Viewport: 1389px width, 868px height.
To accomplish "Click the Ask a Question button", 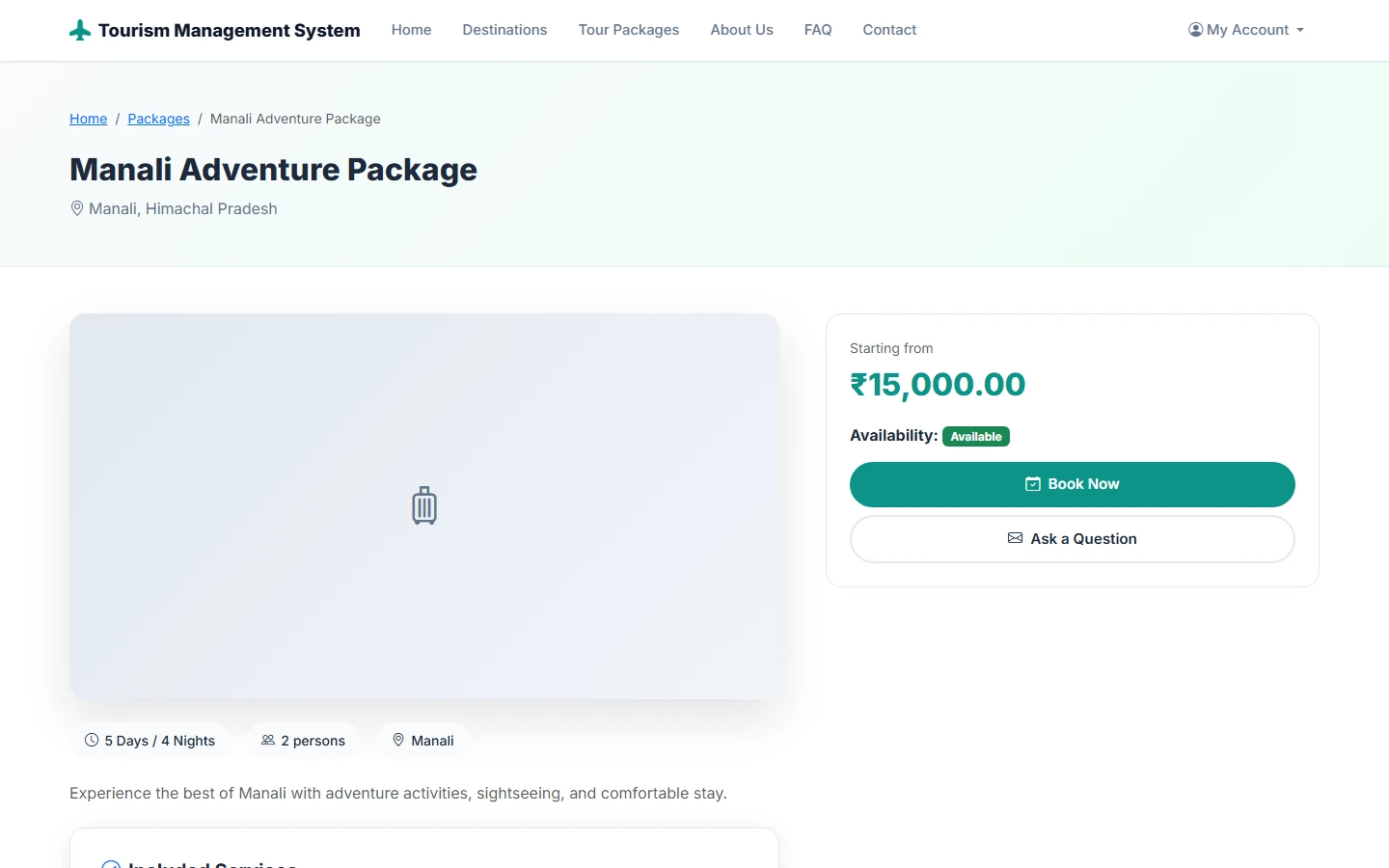I will 1073,539.
